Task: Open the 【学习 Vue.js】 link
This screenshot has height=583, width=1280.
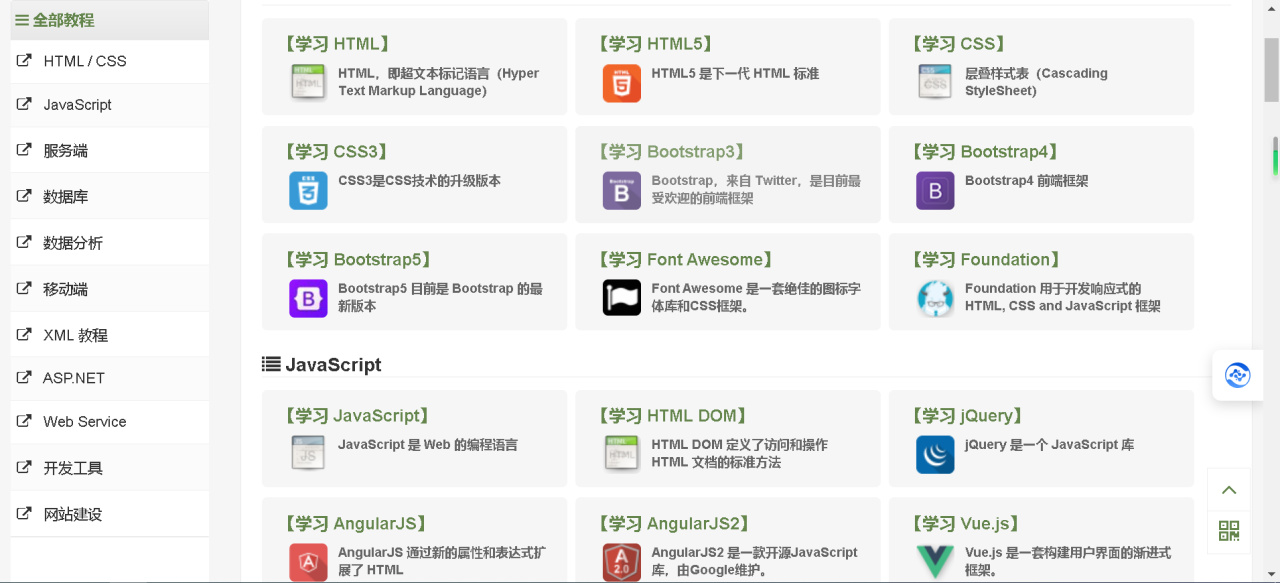Action: [x=966, y=524]
